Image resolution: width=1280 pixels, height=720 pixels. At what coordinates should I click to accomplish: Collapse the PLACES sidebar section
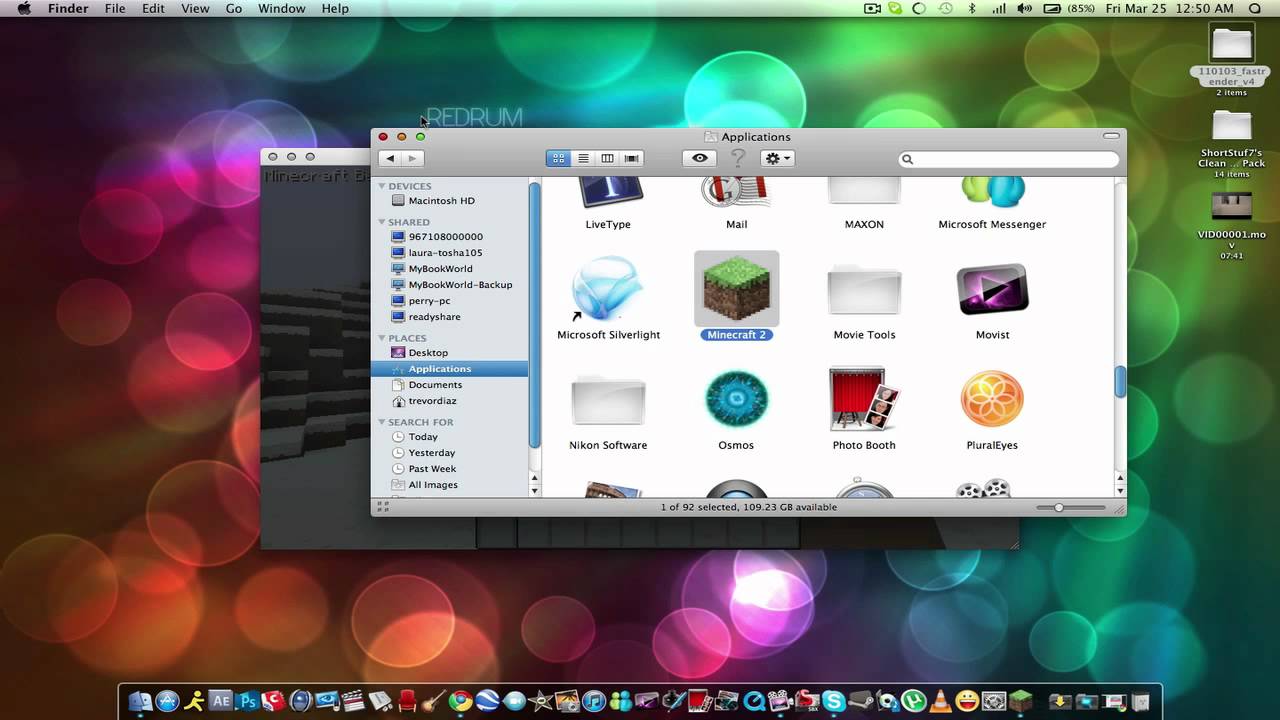coord(382,338)
